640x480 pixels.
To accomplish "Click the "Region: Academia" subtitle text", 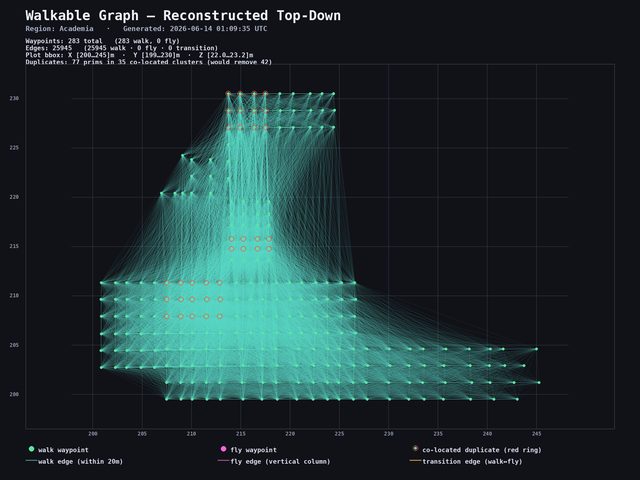I will tap(59, 29).
